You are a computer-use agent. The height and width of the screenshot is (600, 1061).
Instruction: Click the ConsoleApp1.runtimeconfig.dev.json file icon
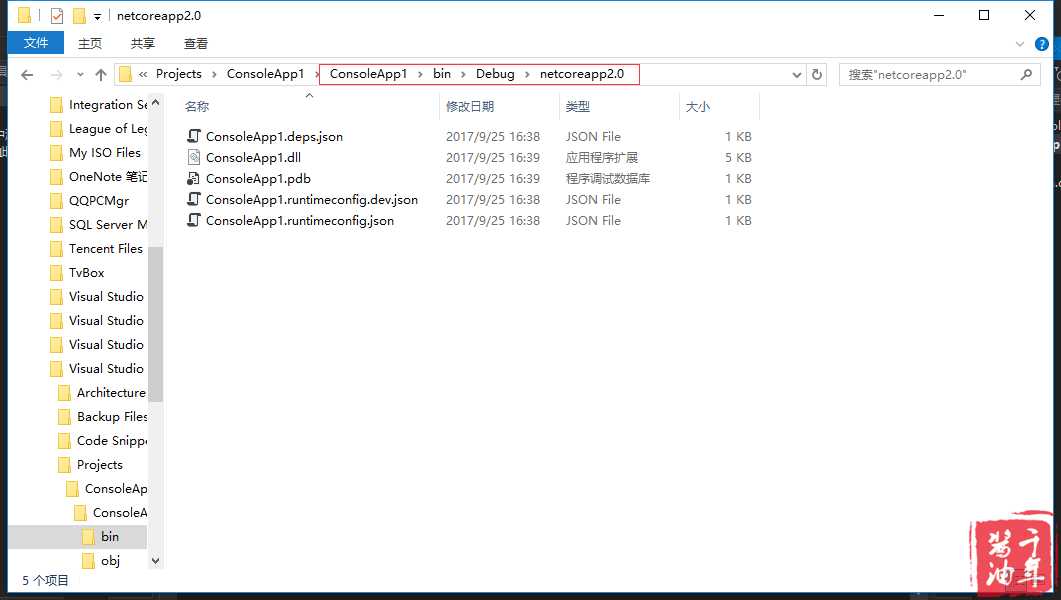pyautogui.click(x=194, y=200)
